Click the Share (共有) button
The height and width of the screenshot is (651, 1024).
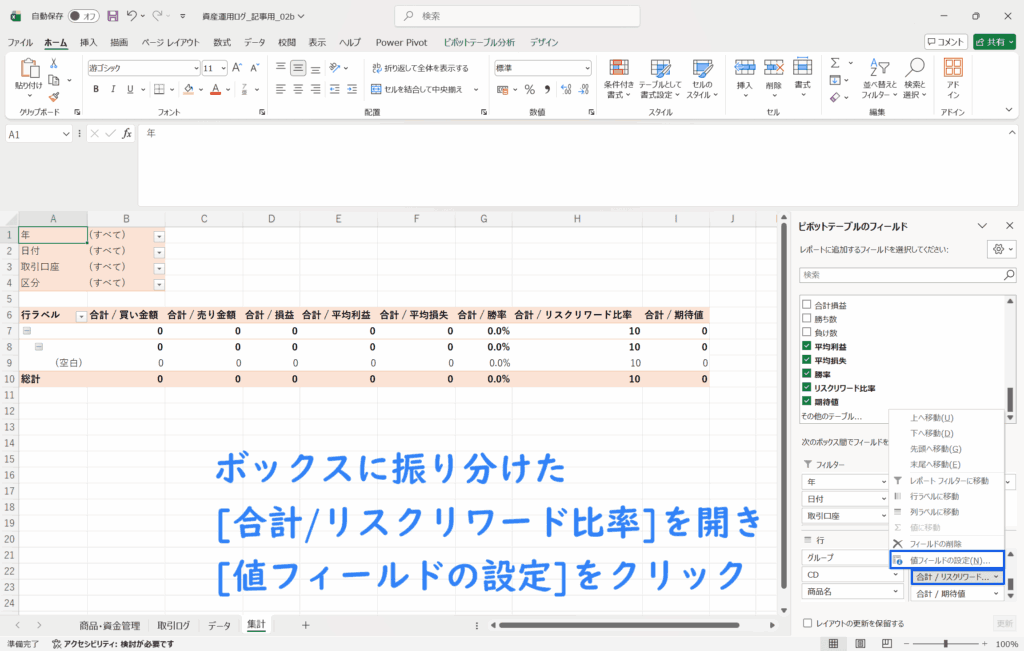(994, 42)
